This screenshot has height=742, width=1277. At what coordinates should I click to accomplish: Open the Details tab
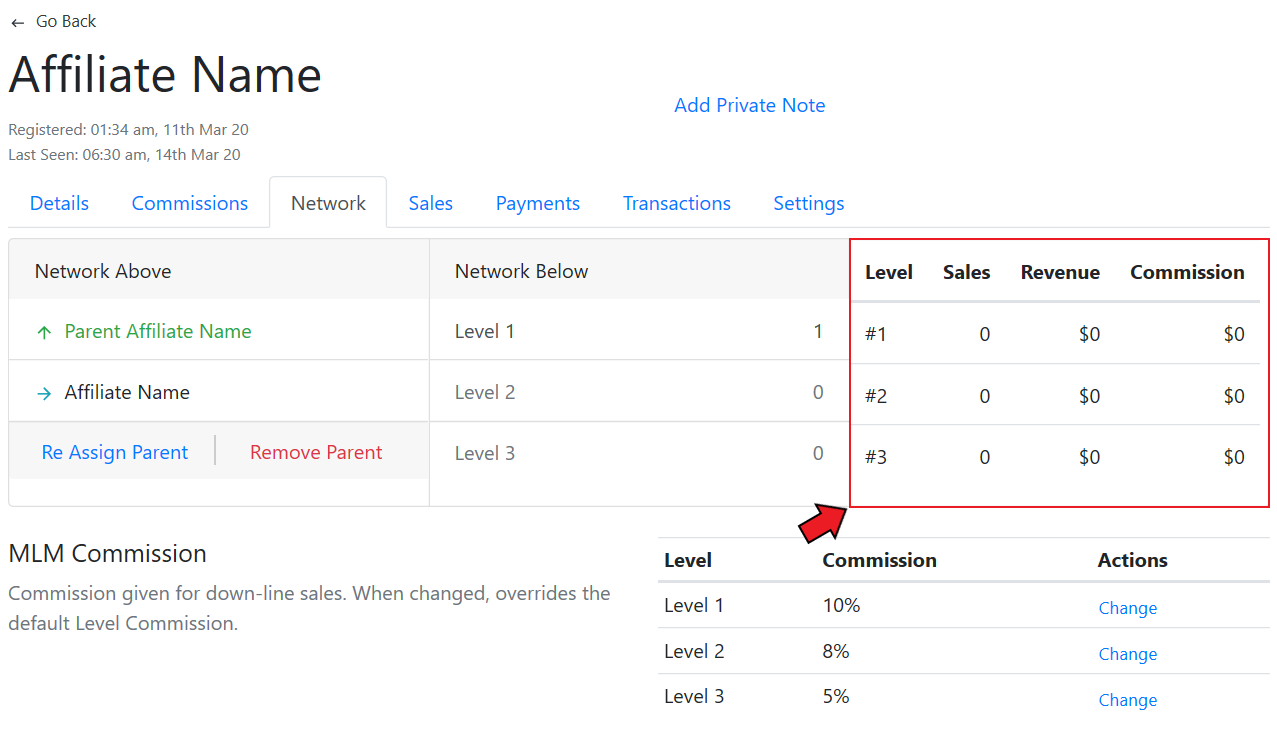(x=59, y=203)
